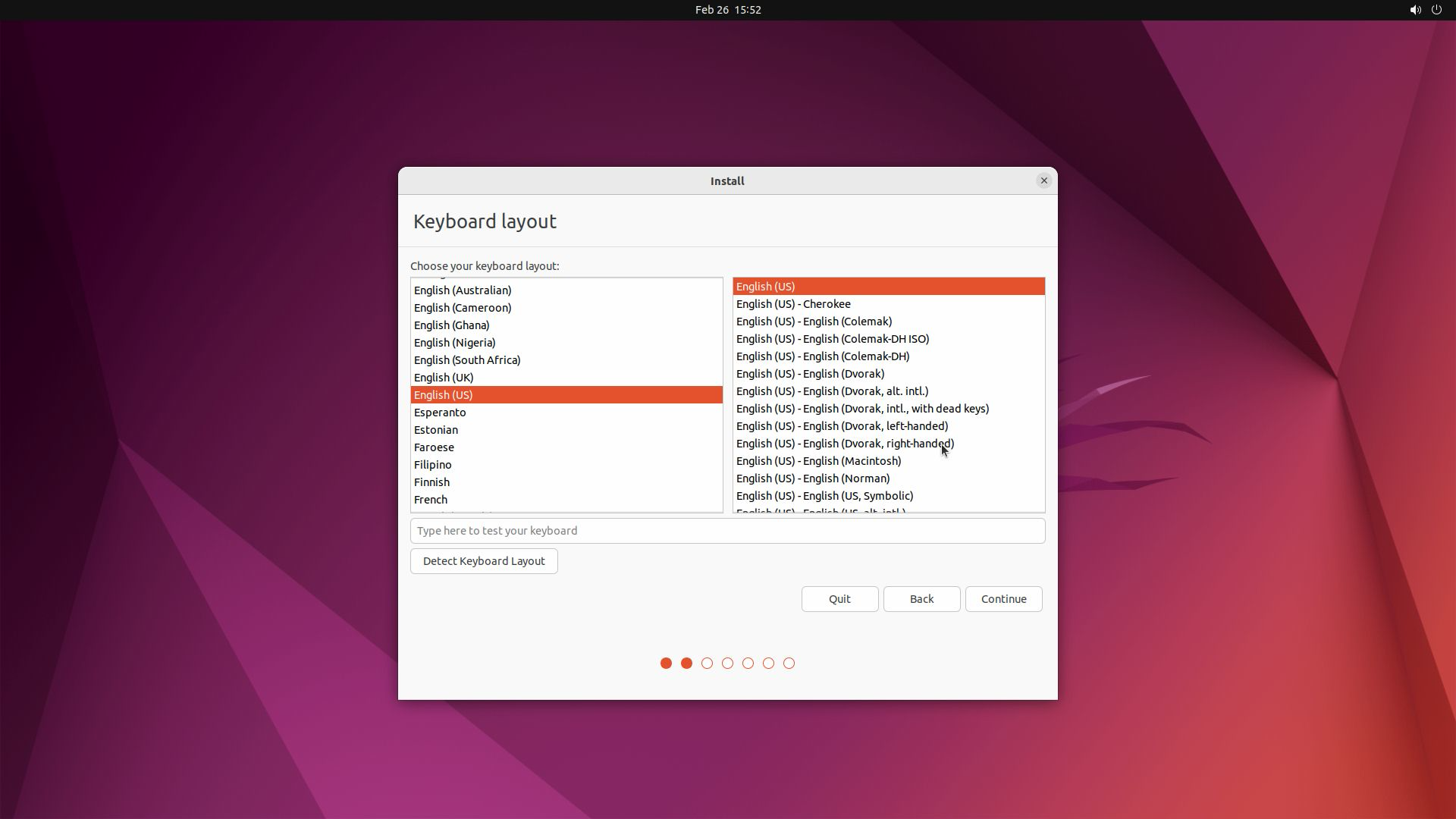The image size is (1456, 819).
Task: Quit the installer
Action: (x=839, y=599)
